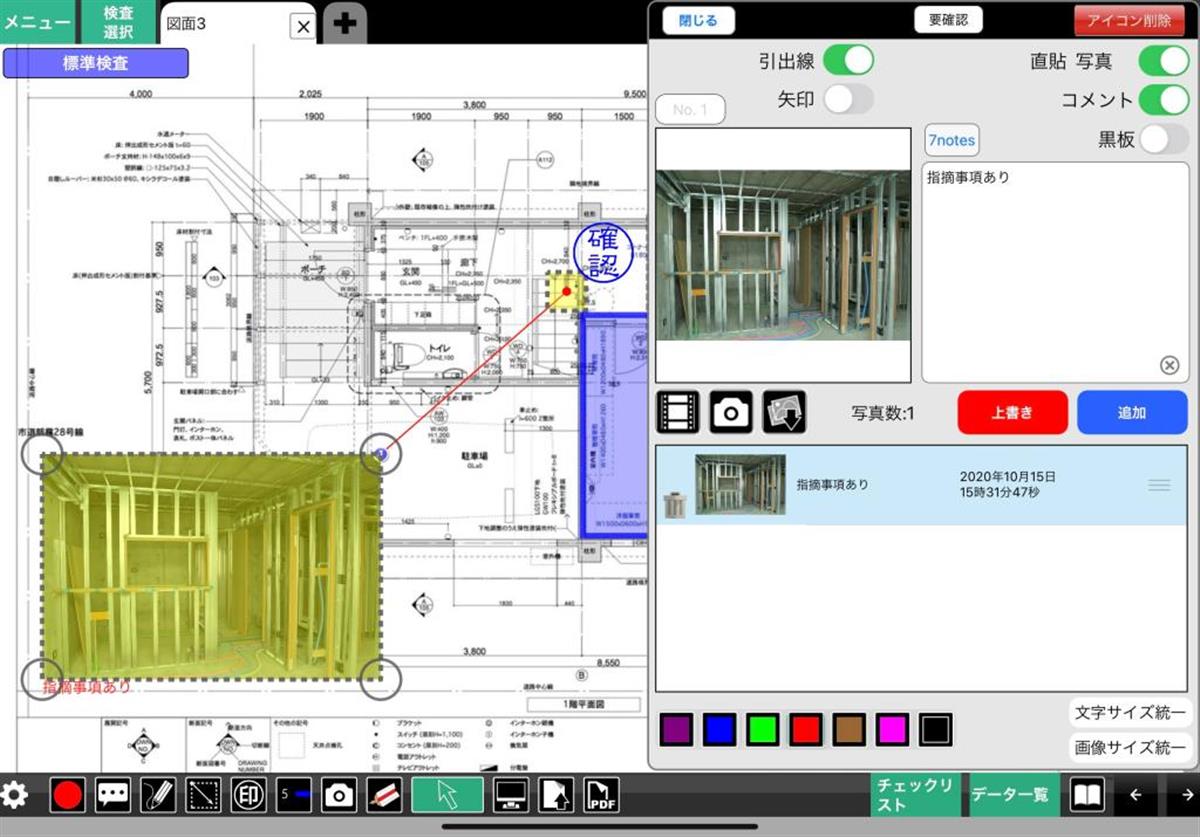Screen dimensions: 1200x837
Task: Open the 要確認 status selector
Action: [x=947, y=20]
